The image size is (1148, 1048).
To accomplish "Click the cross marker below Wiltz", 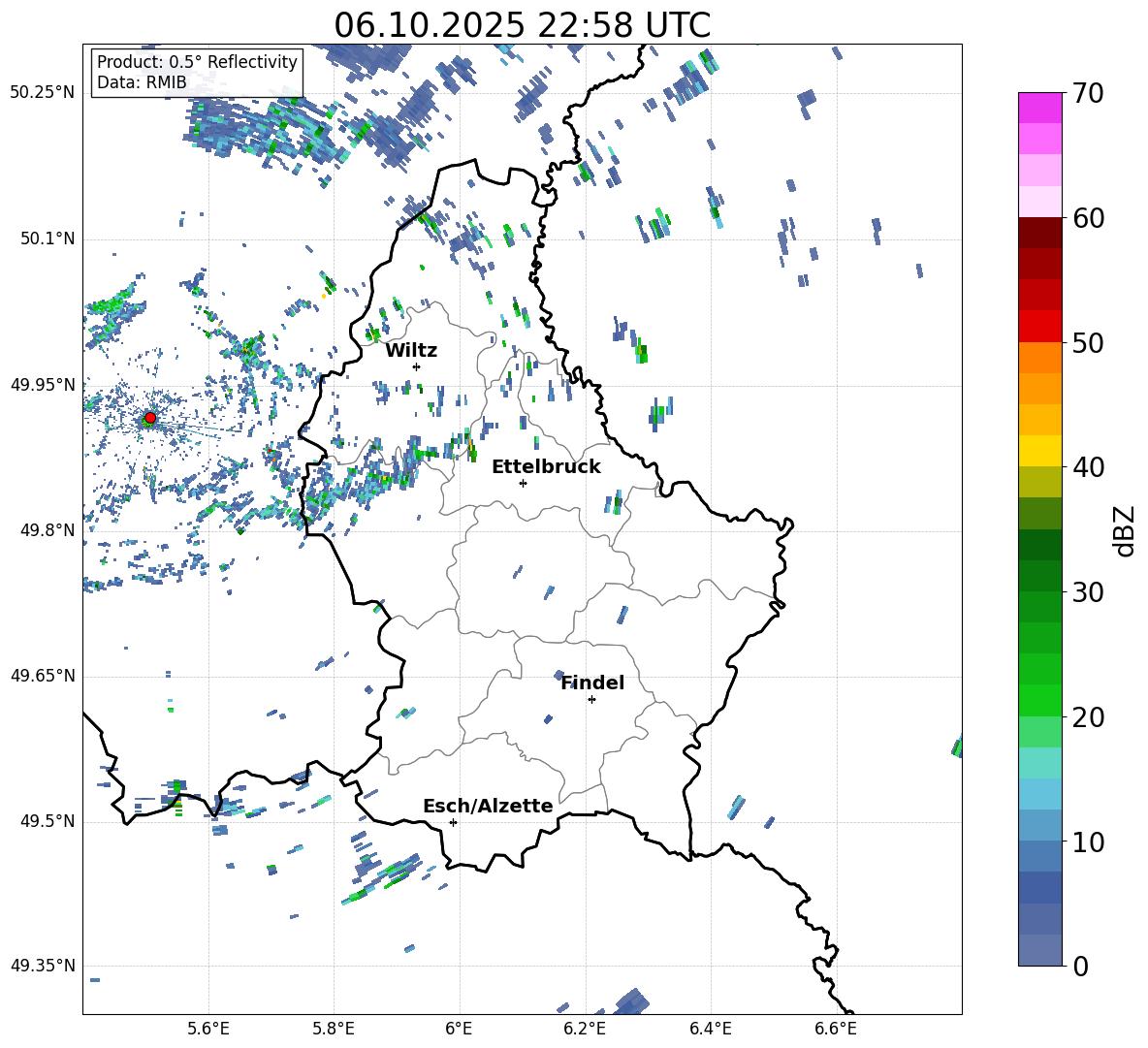I will pos(417,366).
